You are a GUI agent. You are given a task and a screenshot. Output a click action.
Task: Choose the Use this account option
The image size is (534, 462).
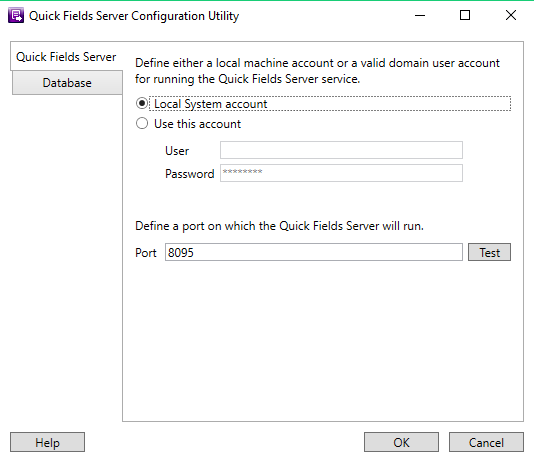click(142, 123)
